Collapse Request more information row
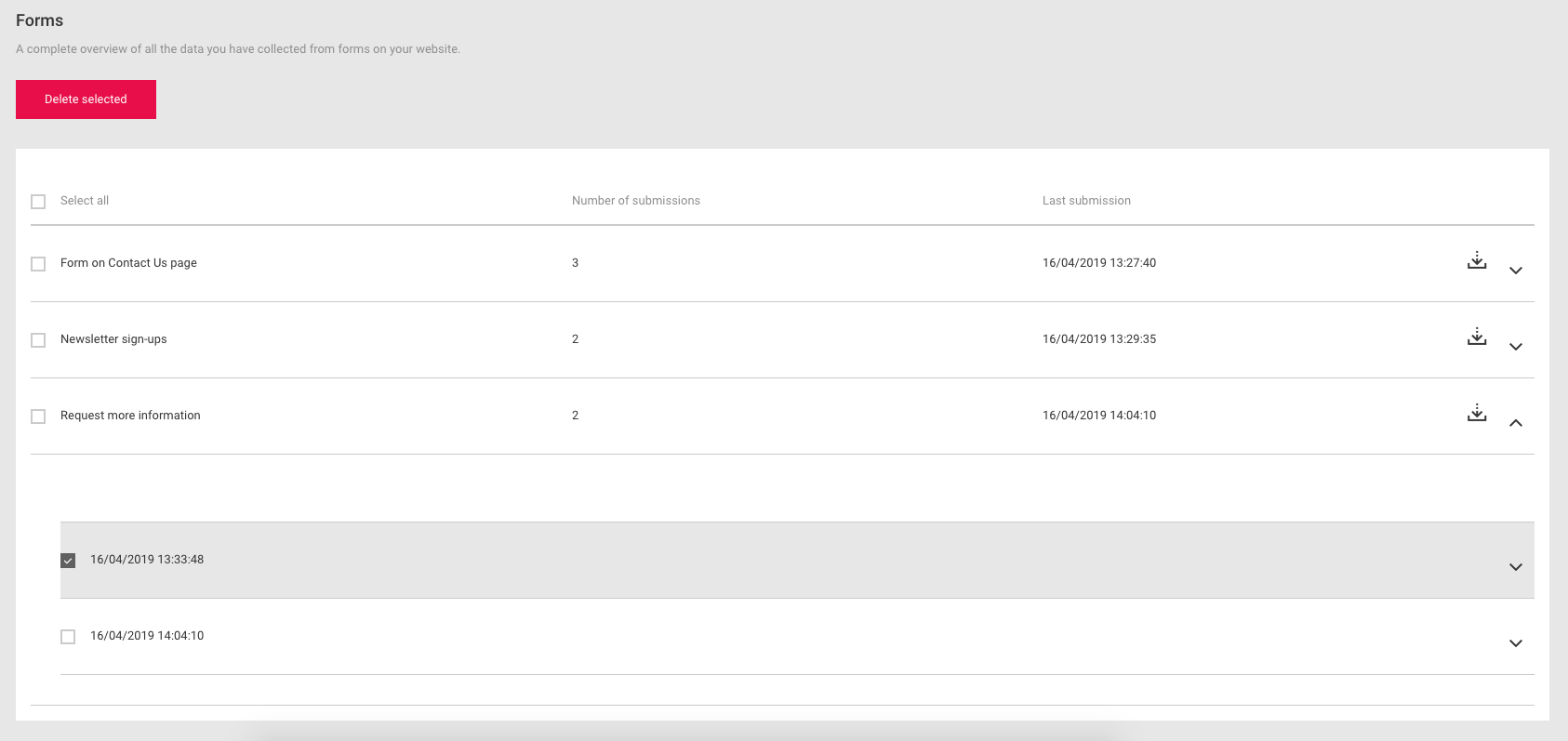This screenshot has width=1568, height=741. coord(1515,423)
